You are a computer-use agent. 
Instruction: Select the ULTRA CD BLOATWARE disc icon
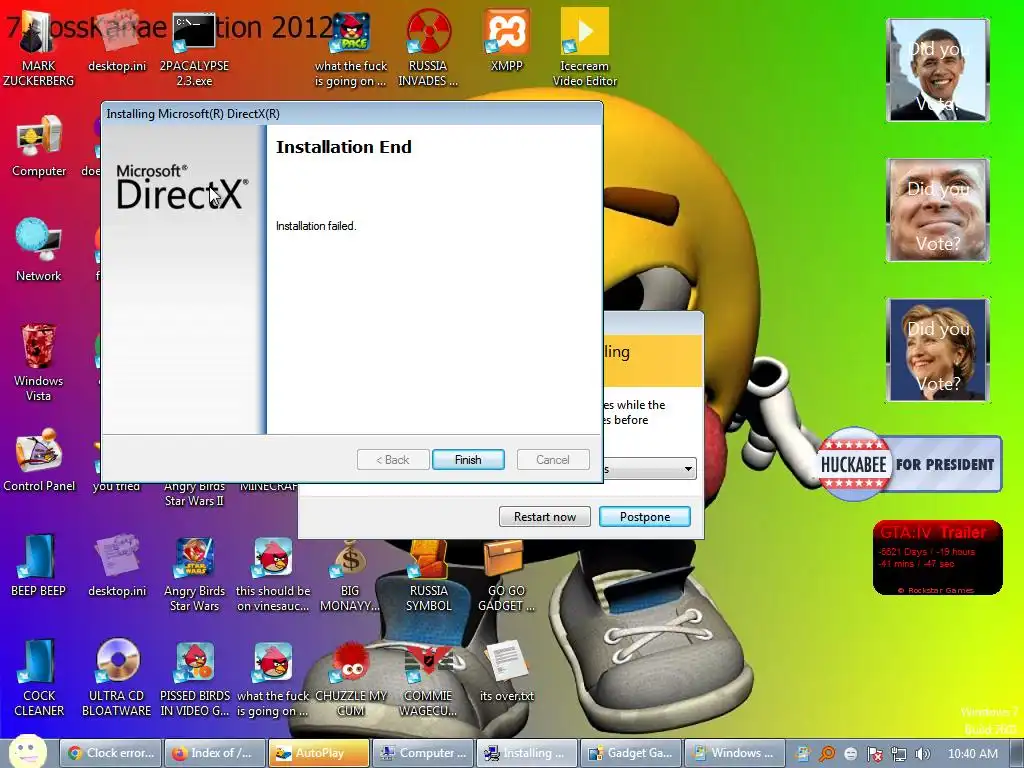[x=117, y=678]
